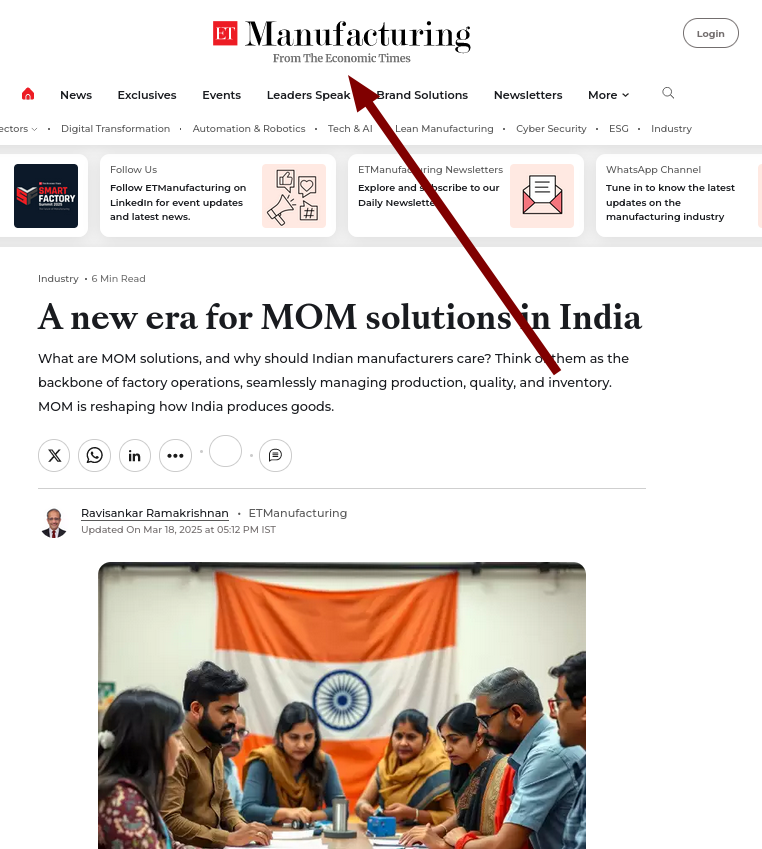Image resolution: width=762 pixels, height=849 pixels.
Task: Share article on X (Twitter)
Action: point(54,455)
